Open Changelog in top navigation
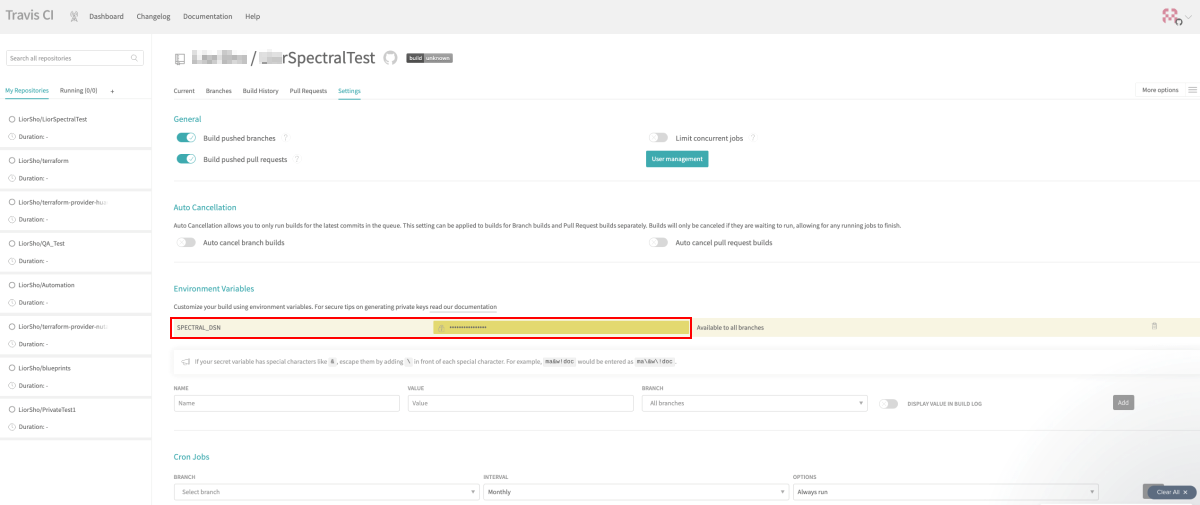 pos(153,17)
